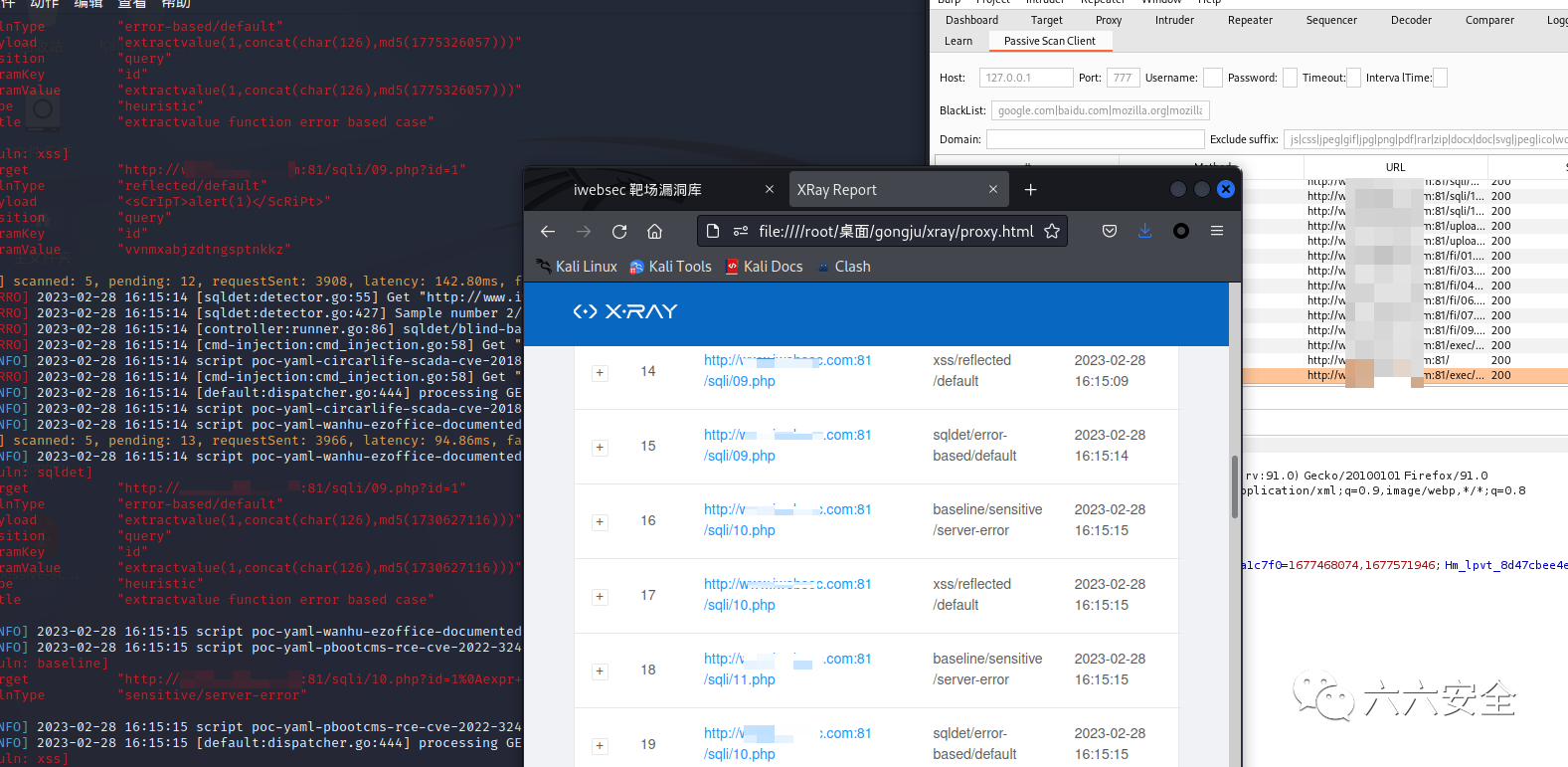Open Burp Dashboard tab
This screenshot has height=767, width=1568.
coord(971,20)
